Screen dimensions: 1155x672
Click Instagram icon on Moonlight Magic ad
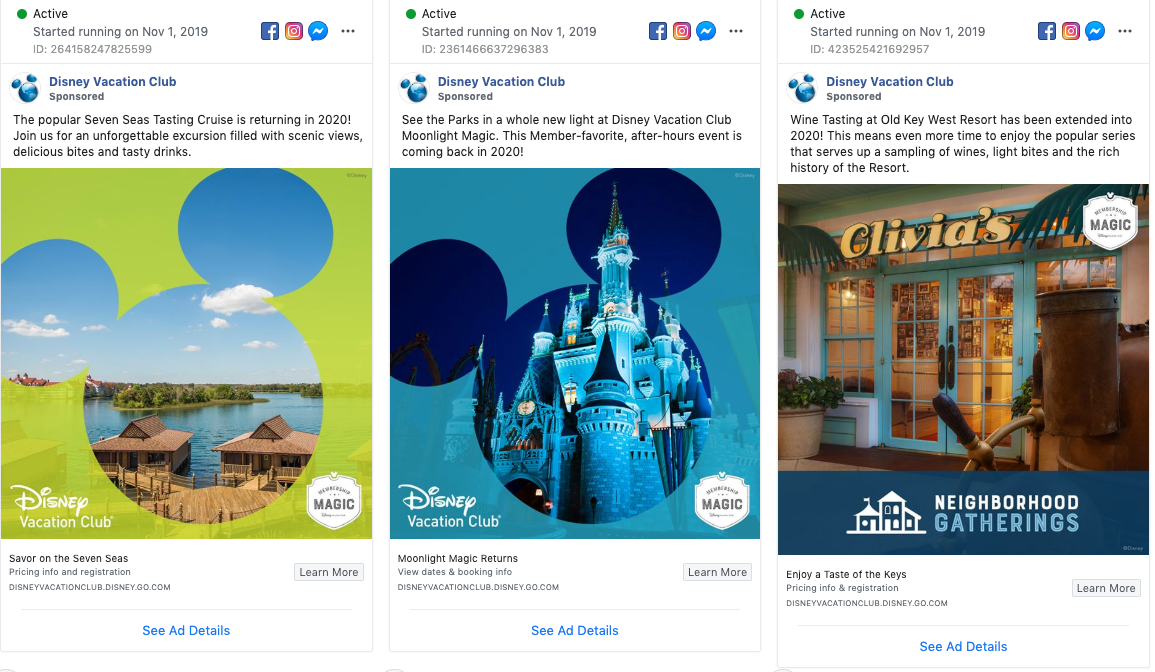682,32
